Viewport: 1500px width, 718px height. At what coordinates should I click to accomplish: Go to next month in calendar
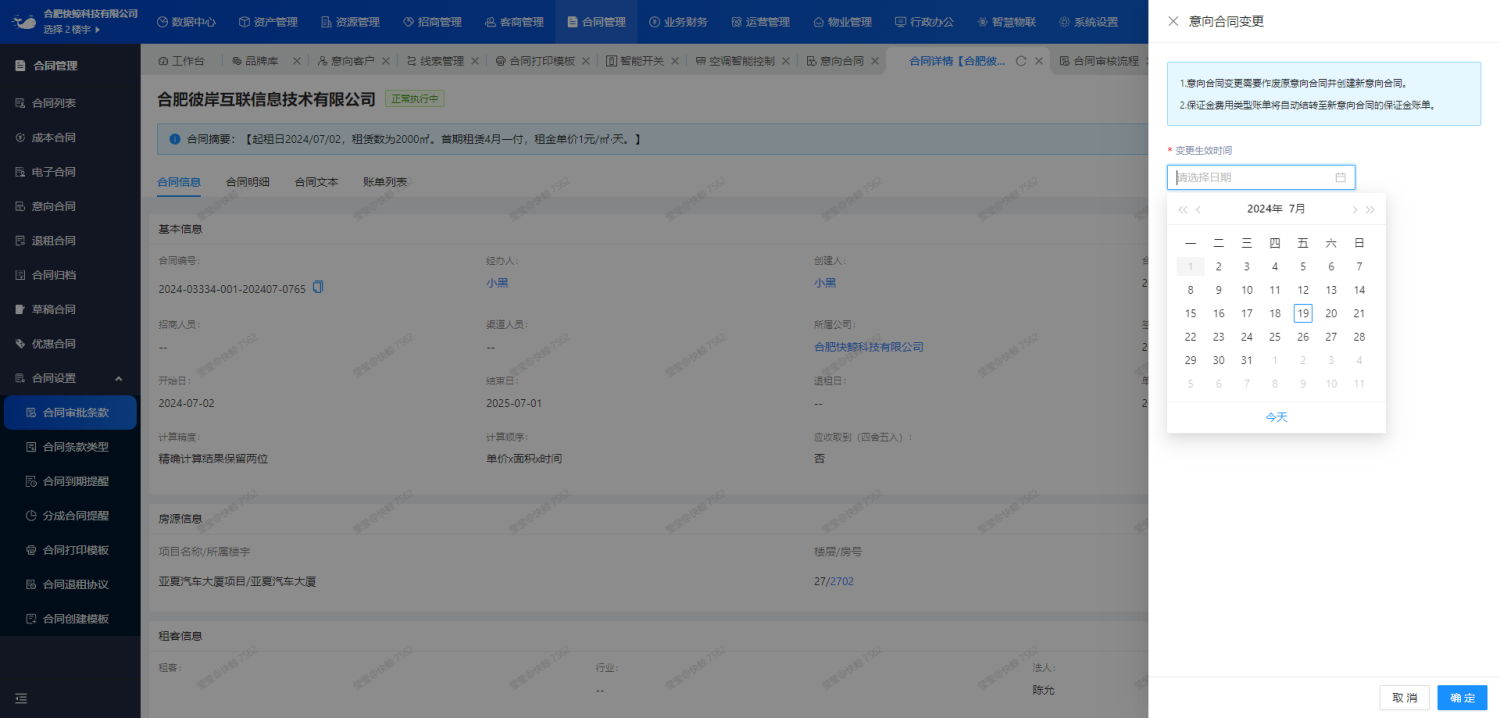tap(1354, 210)
